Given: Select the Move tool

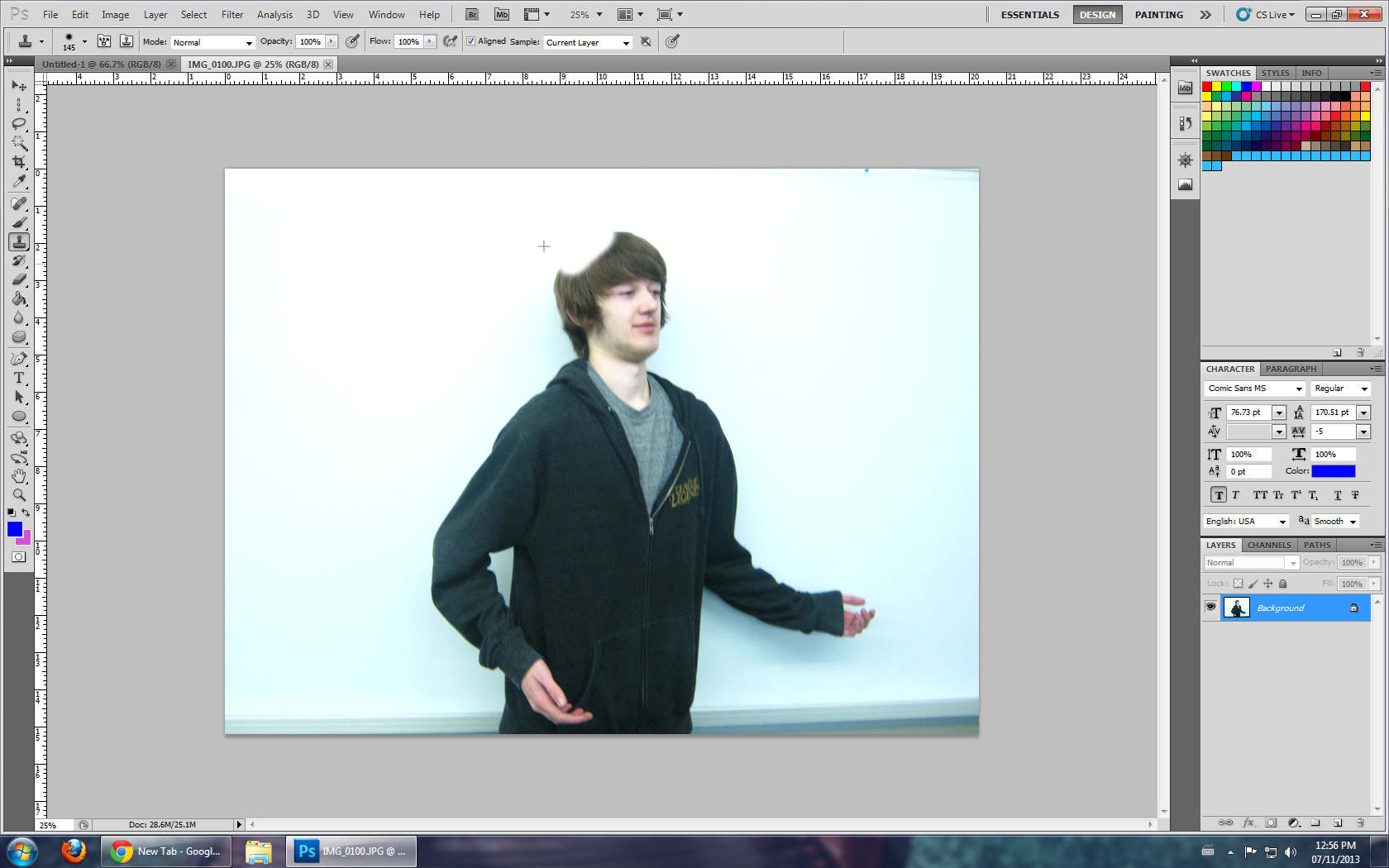Looking at the screenshot, I should (19, 86).
